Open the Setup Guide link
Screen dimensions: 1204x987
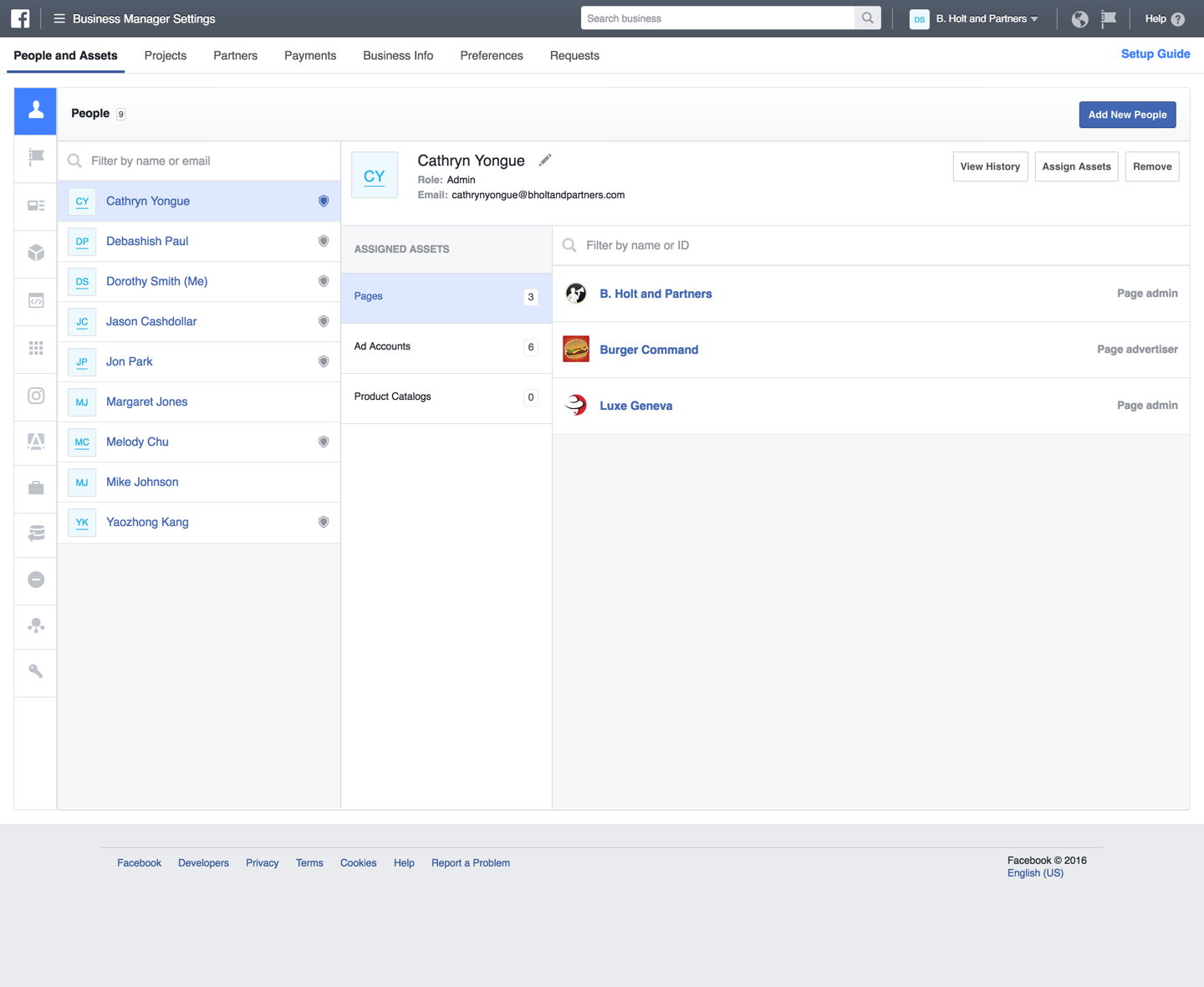coord(1156,54)
